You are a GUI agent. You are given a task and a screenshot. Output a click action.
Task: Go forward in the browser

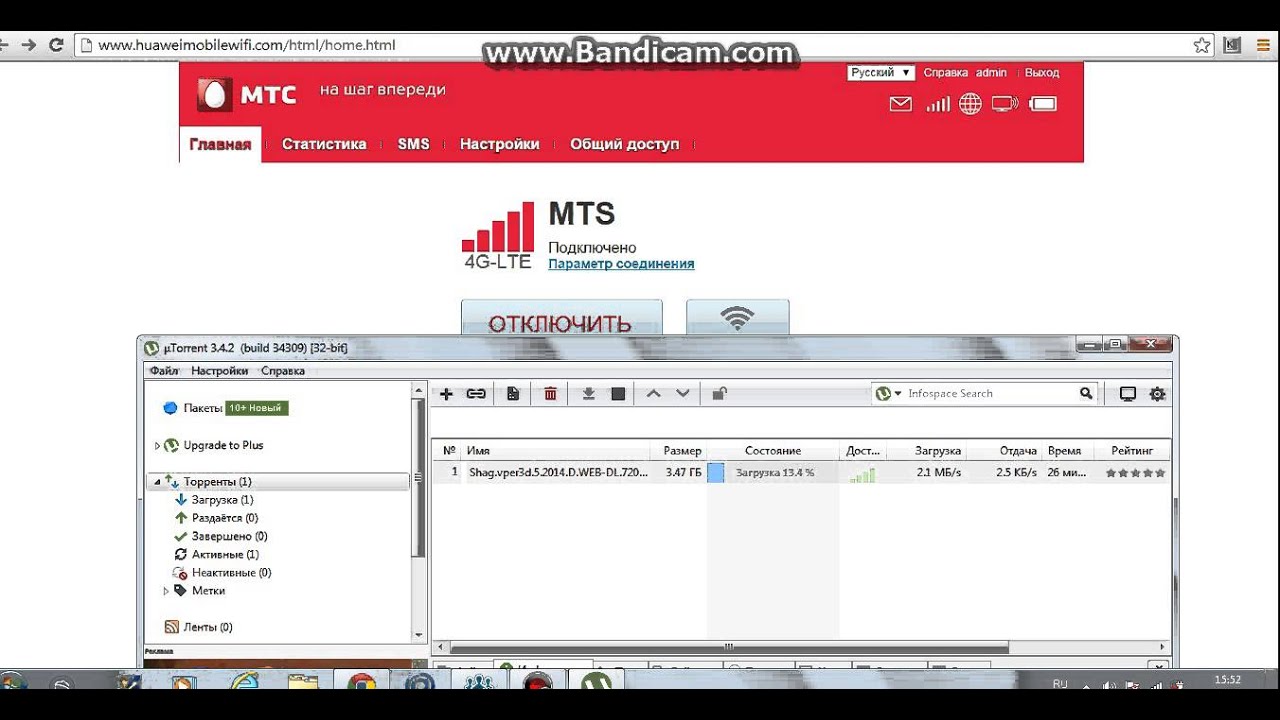point(28,45)
